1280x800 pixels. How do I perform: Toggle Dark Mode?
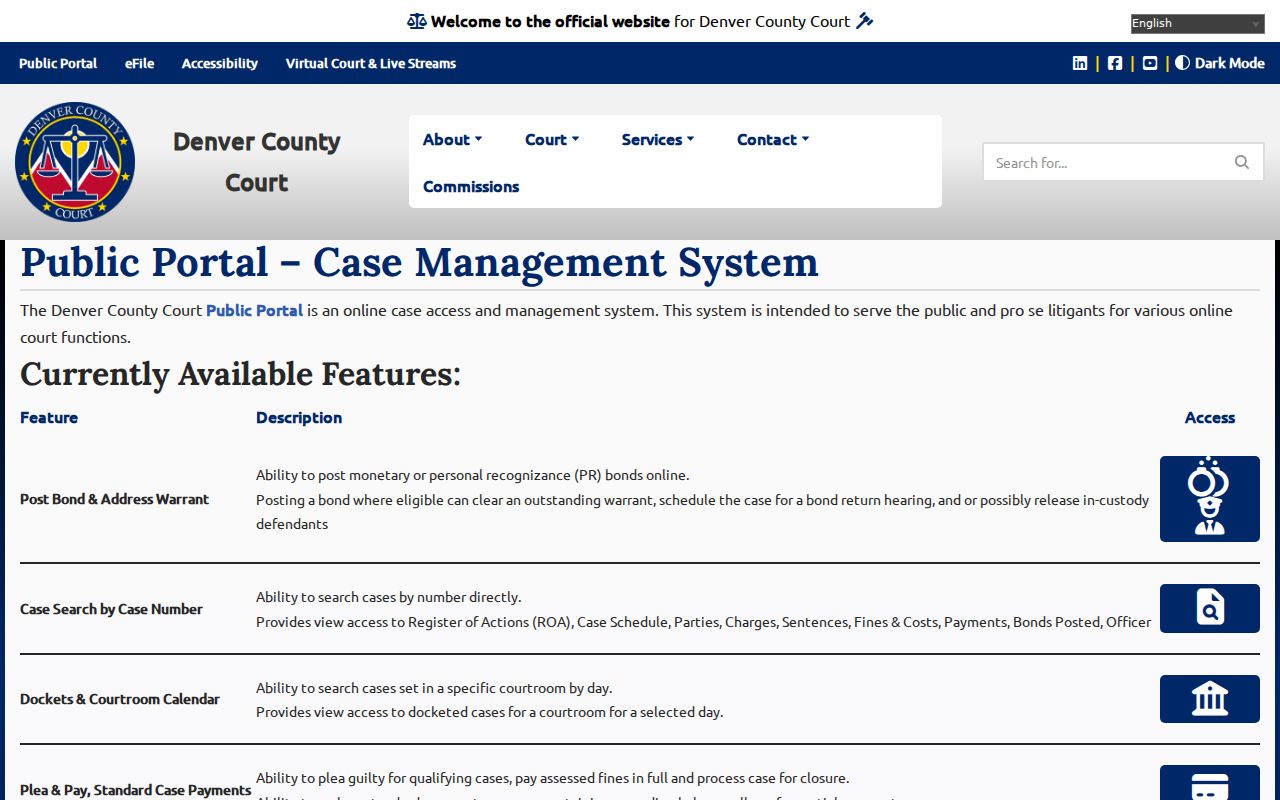(1220, 63)
